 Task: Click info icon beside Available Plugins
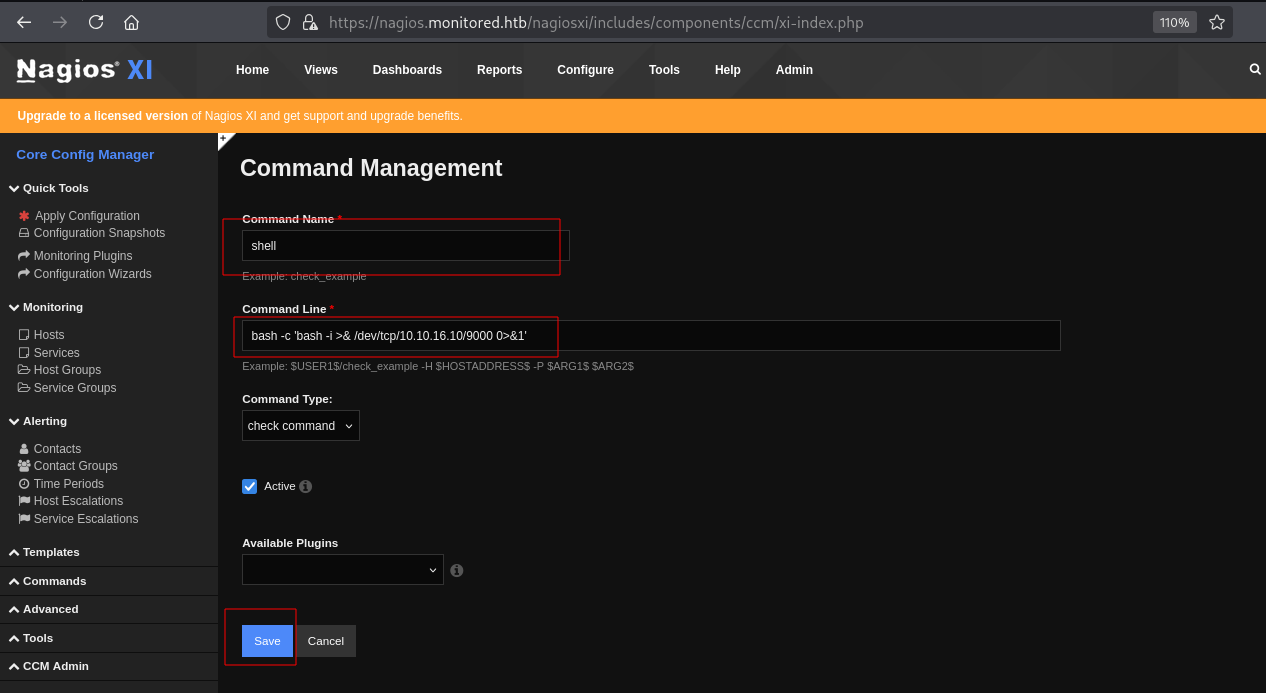[457, 571]
